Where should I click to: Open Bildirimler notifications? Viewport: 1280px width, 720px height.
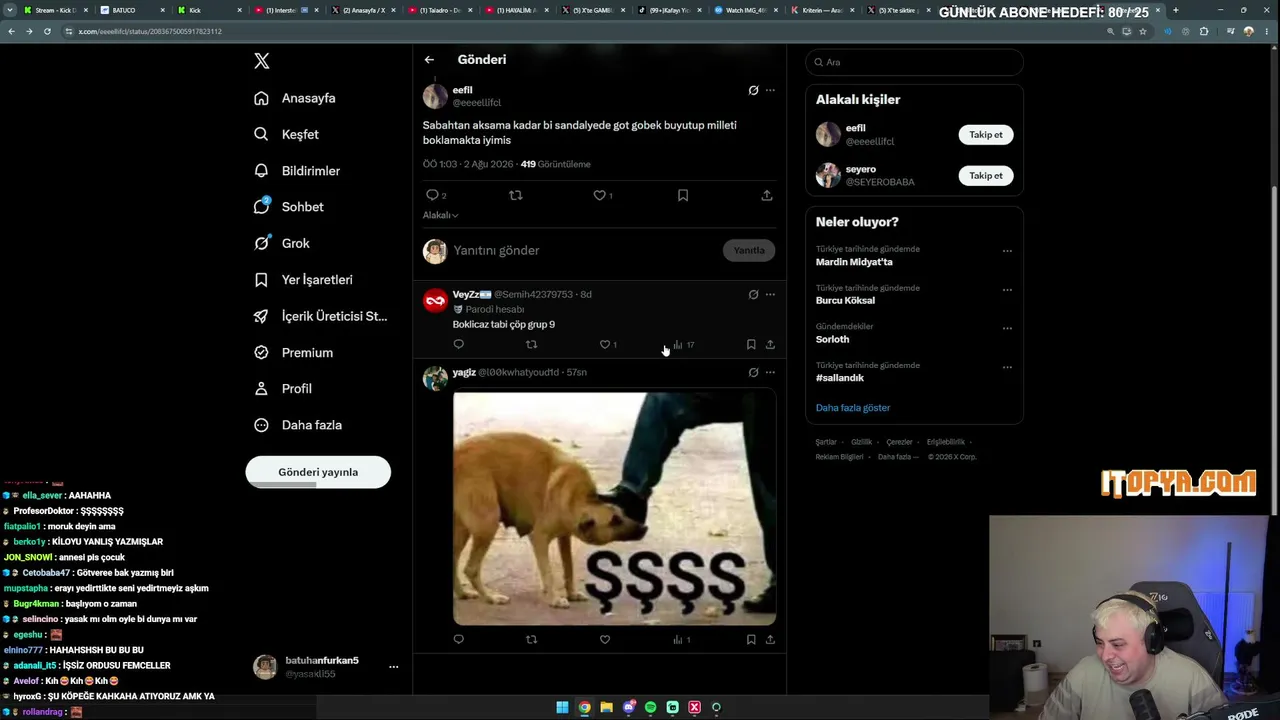[297, 171]
